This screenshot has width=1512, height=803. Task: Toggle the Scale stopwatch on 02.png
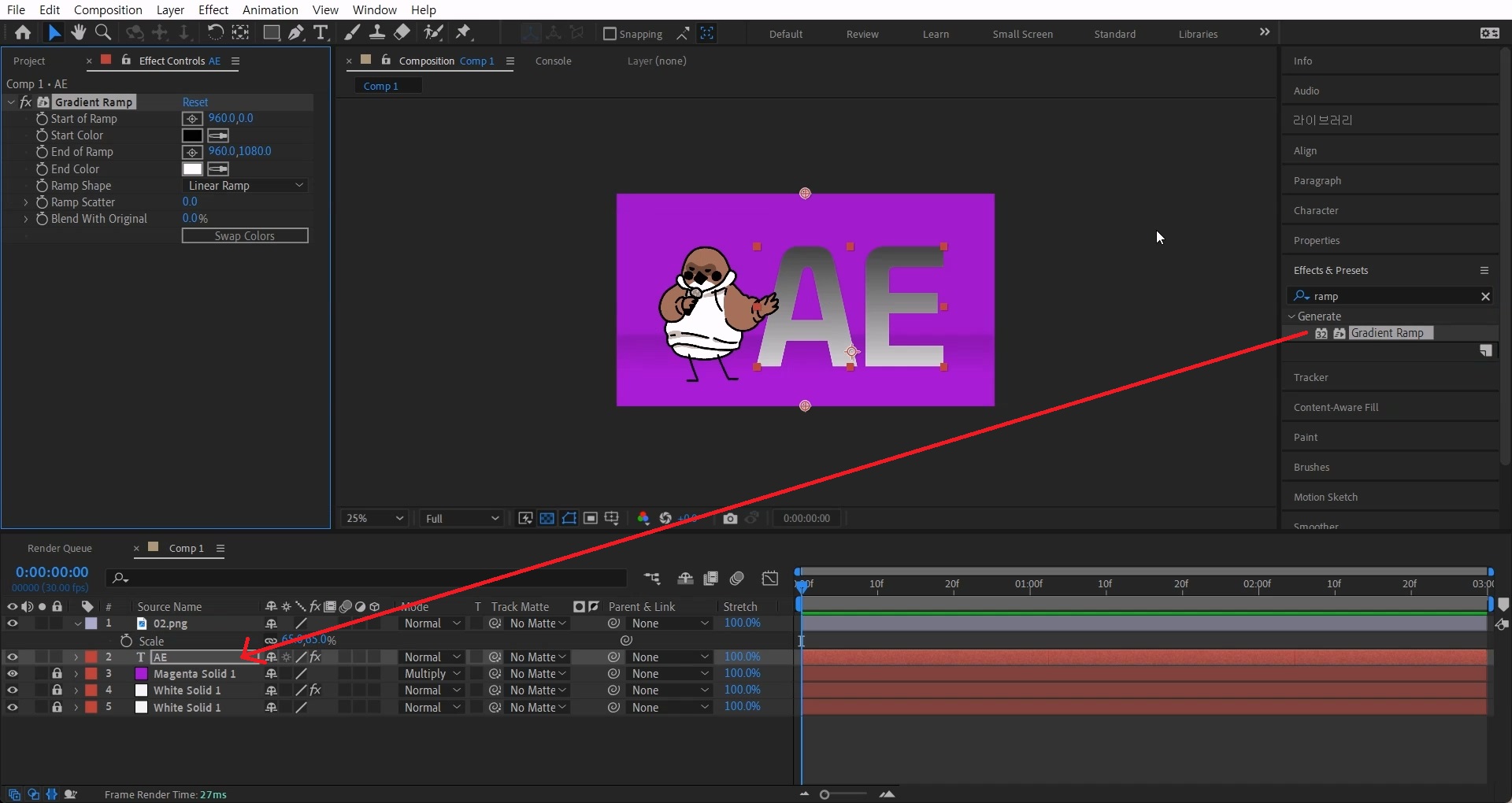(126, 641)
